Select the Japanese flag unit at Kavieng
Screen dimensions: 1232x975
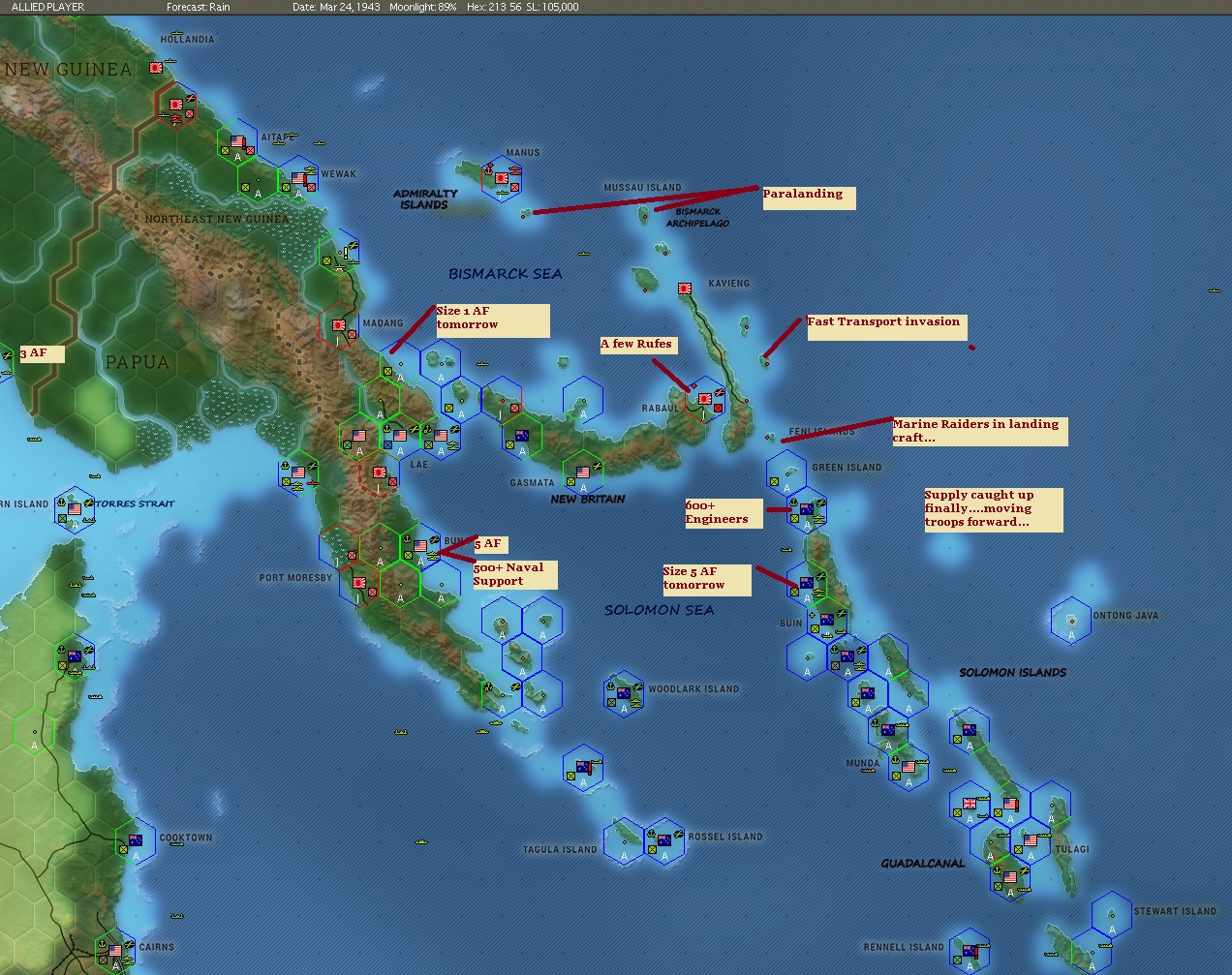click(x=685, y=288)
